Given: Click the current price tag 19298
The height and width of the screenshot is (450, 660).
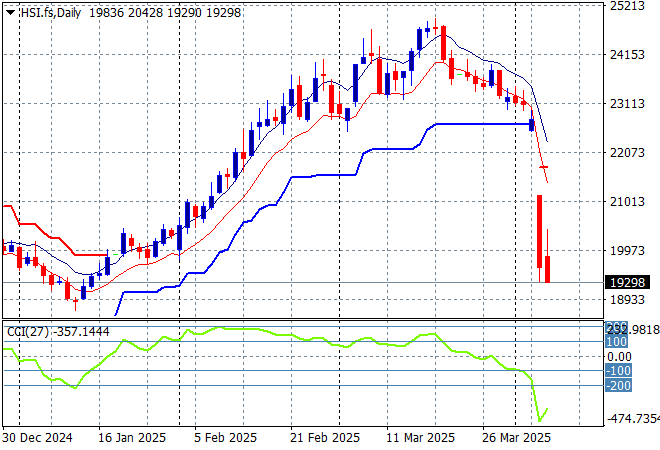Looking at the screenshot, I should click(627, 282).
